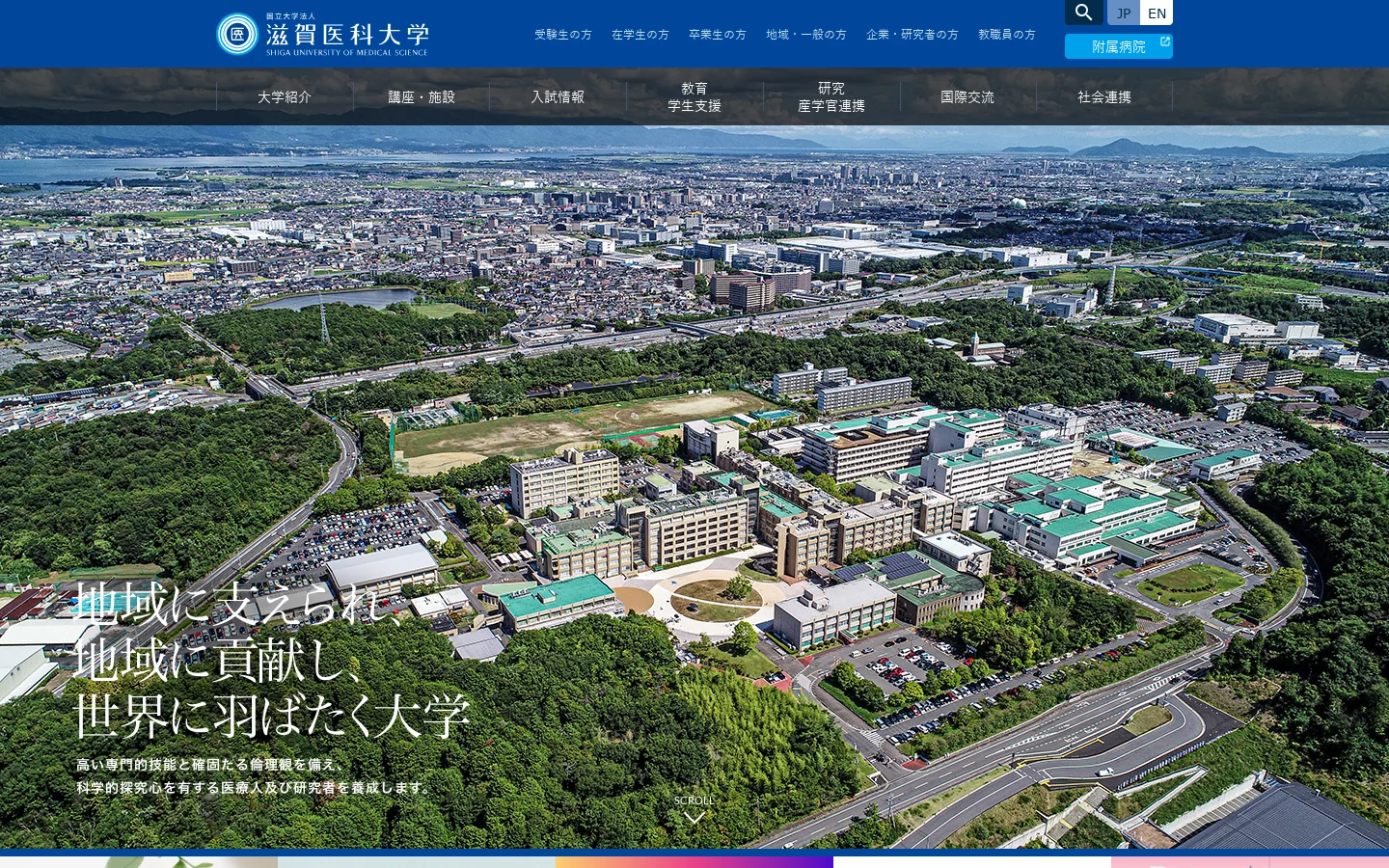This screenshot has height=868, width=1389.
Task: Open the 講座・施設 menu
Action: [422, 96]
